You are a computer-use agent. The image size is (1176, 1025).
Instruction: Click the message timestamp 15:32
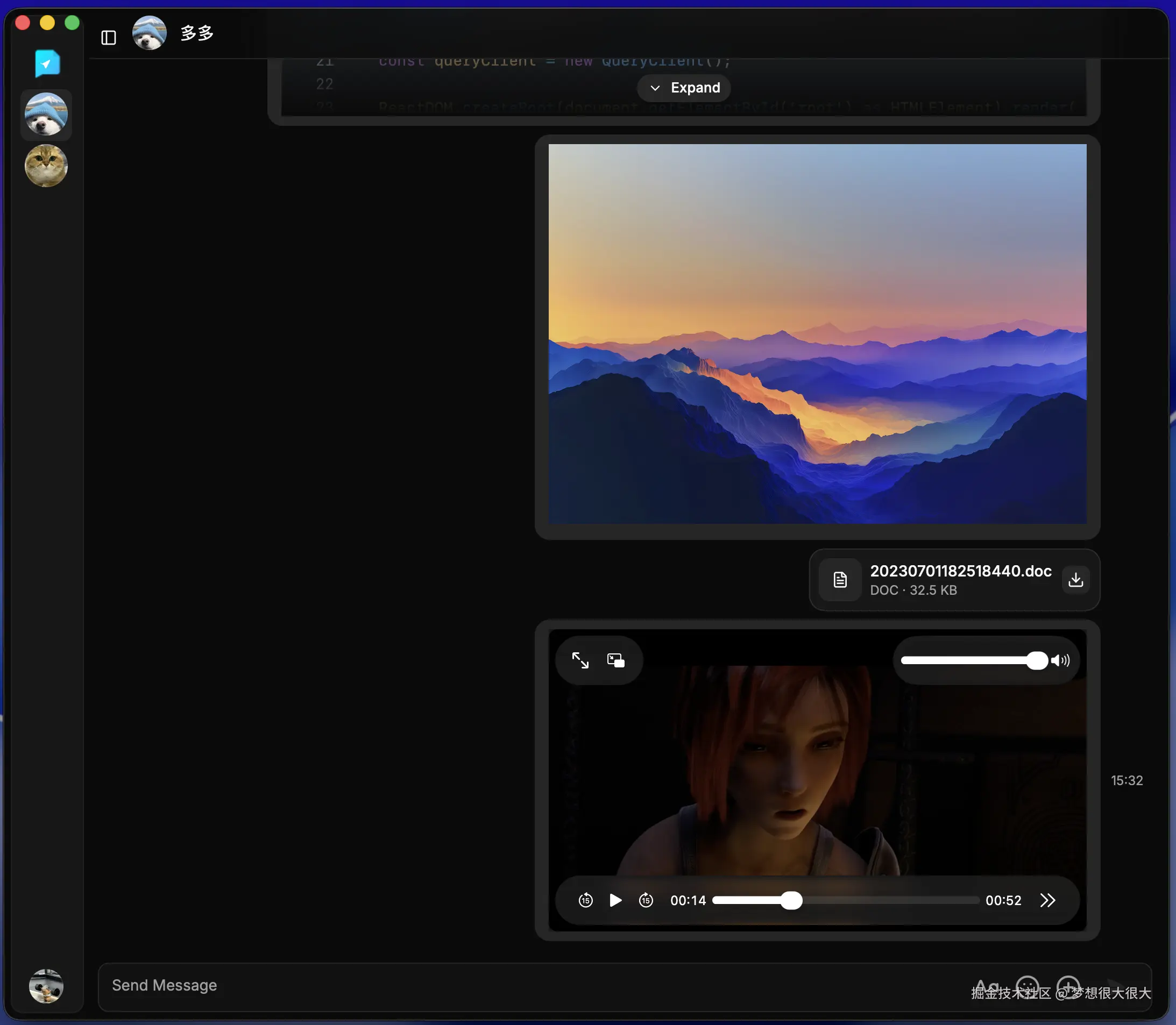[1127, 780]
